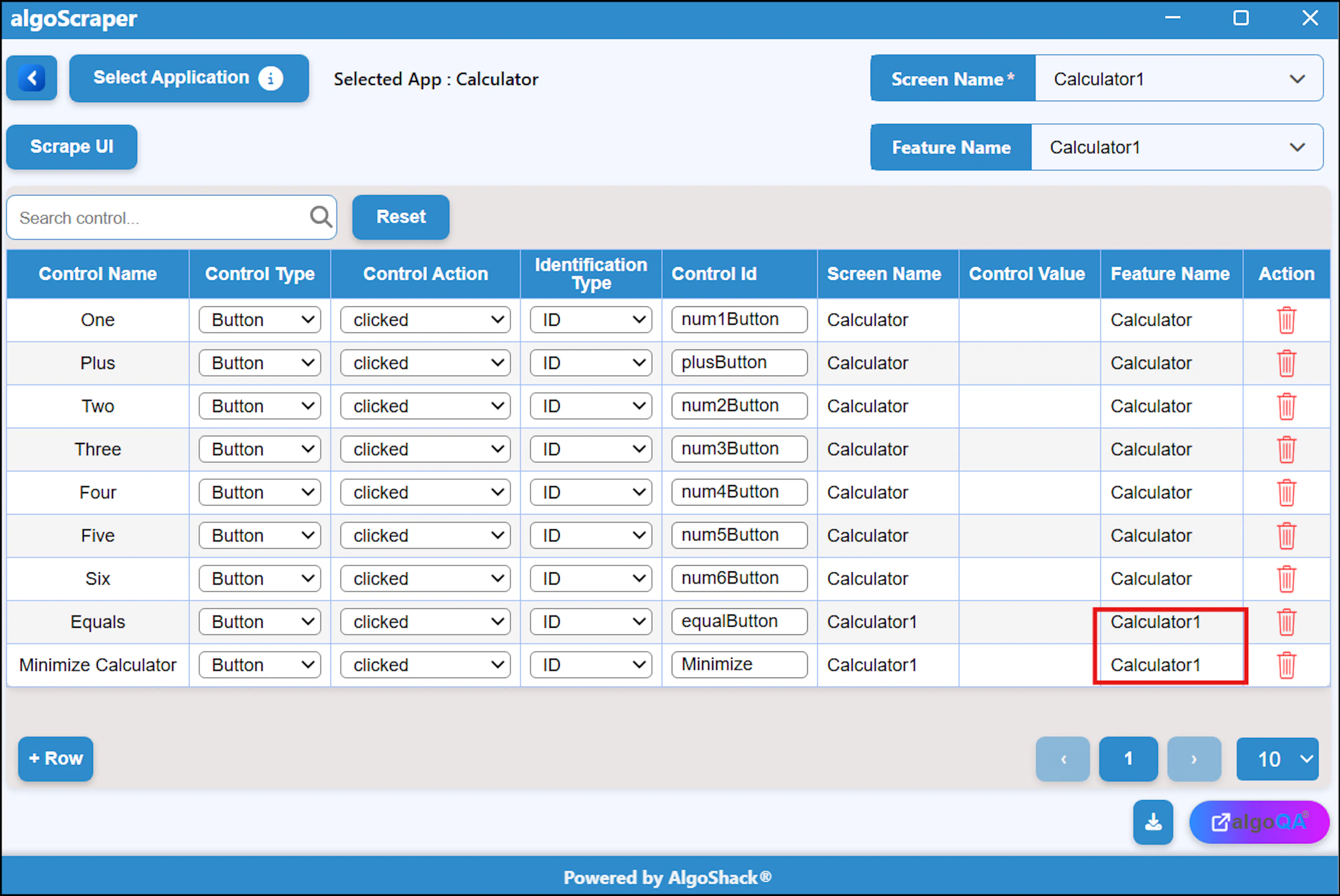Click the Control Value column header
This screenshot has width=1340, height=896.
1029,274
